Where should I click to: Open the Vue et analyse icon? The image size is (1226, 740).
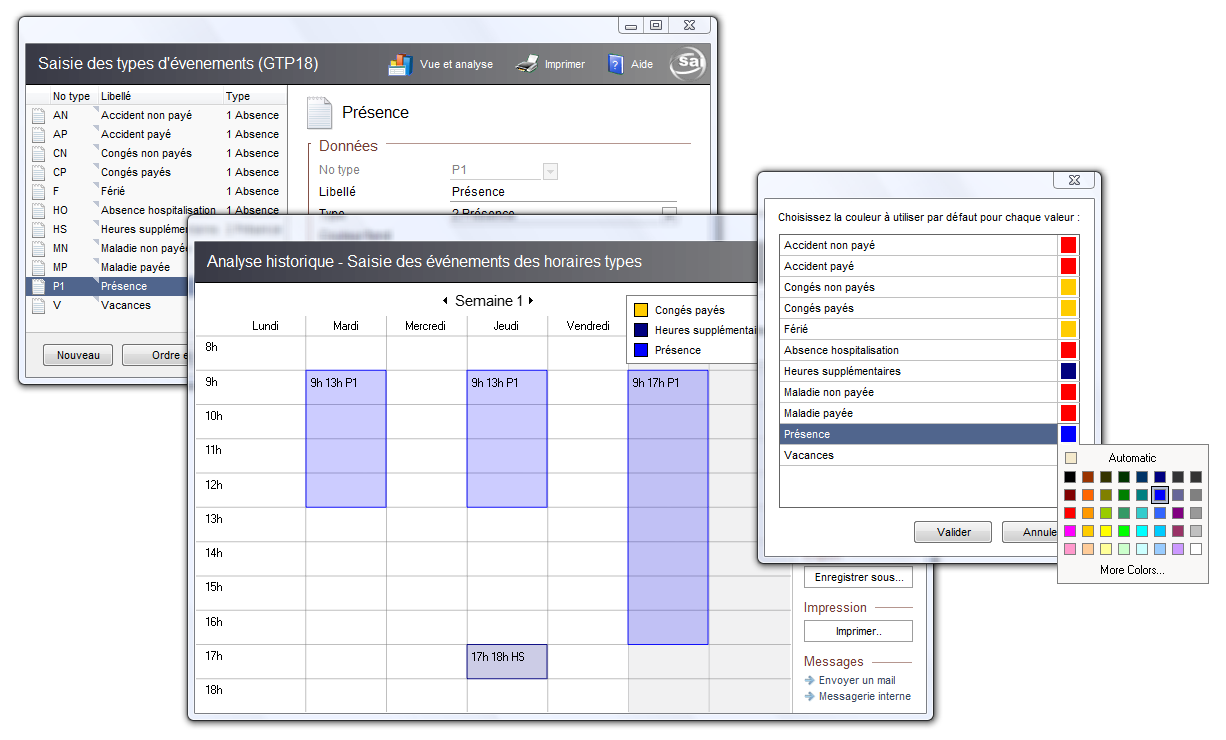(400, 64)
